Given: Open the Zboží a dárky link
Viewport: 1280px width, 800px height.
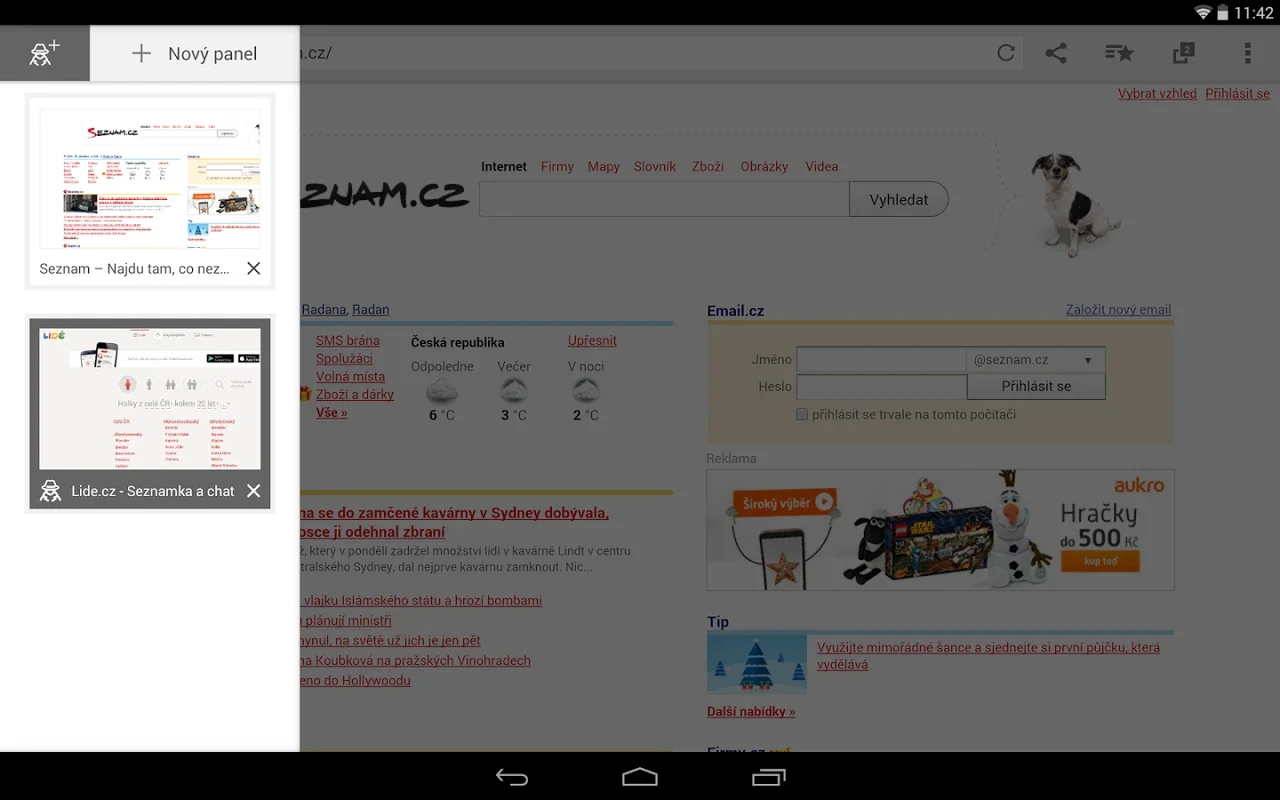Looking at the screenshot, I should point(355,394).
